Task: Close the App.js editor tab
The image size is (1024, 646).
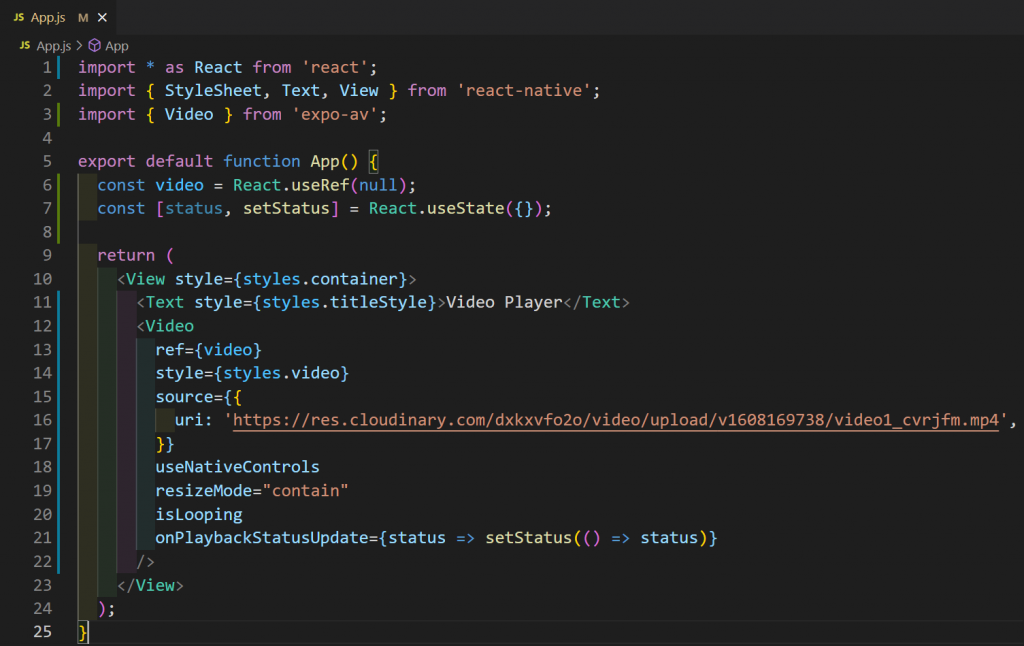Action: pos(103,18)
